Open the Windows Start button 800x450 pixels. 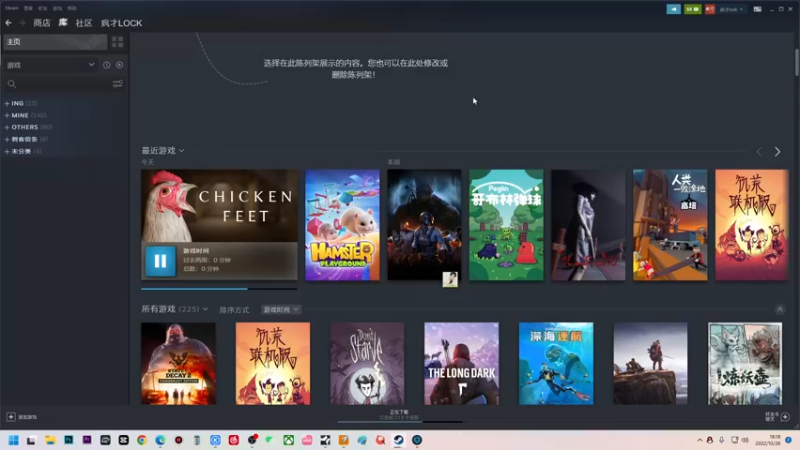pyautogui.click(x=14, y=440)
